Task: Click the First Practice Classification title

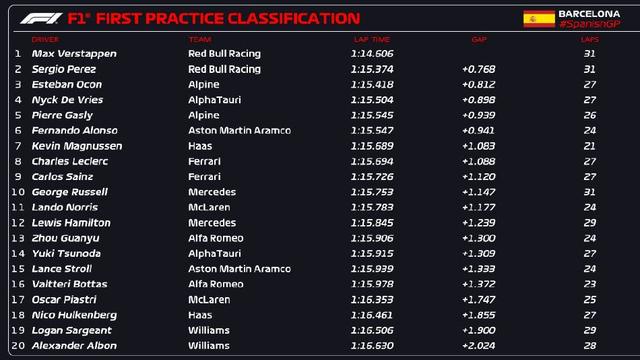Action: (x=214, y=19)
